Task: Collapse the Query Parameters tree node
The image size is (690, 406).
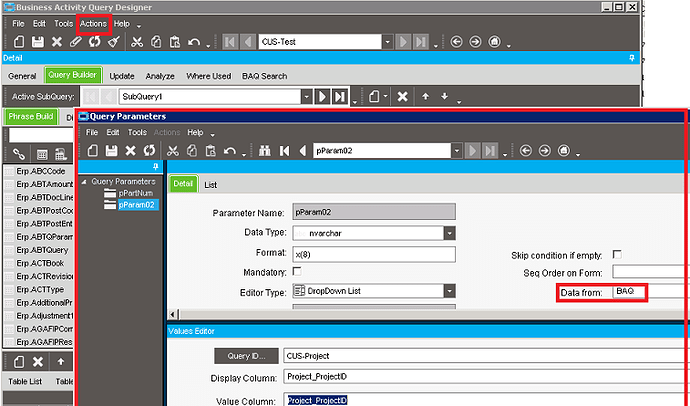Action: 84,182
